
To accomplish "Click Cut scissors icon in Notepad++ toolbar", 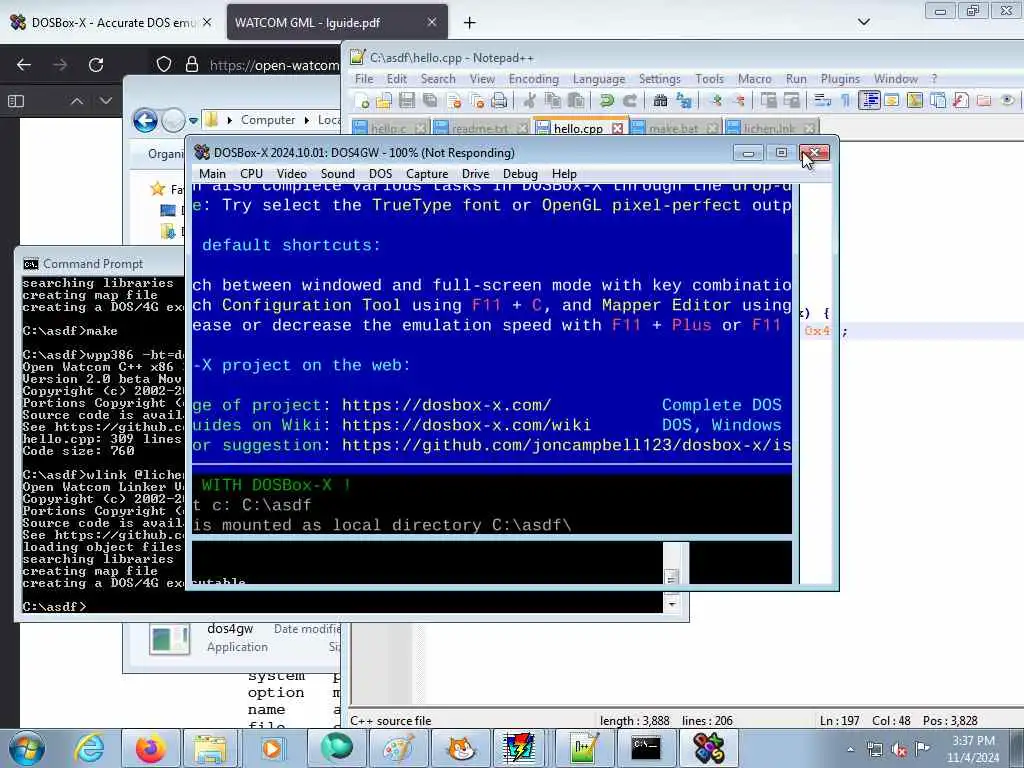I will [530, 100].
